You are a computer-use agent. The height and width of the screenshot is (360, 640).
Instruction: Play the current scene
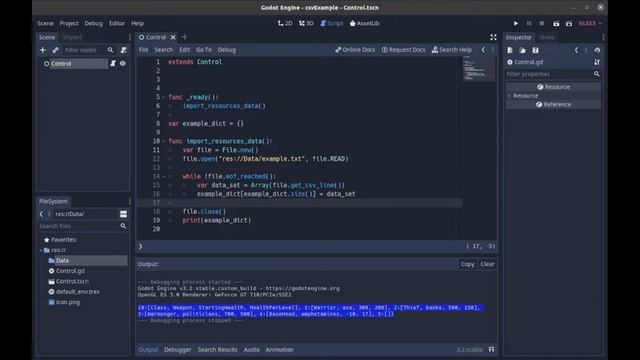pyautogui.click(x=556, y=24)
